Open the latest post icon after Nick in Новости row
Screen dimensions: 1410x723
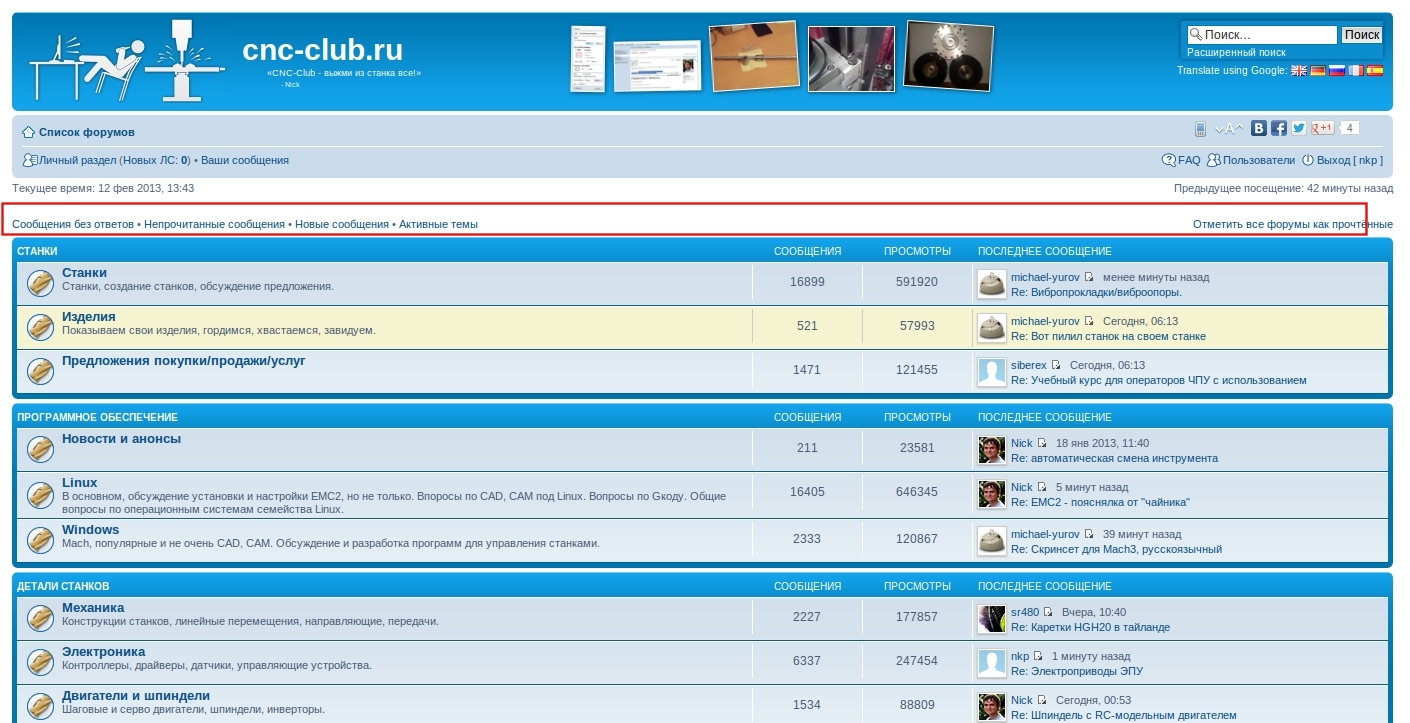pyautogui.click(x=1041, y=443)
